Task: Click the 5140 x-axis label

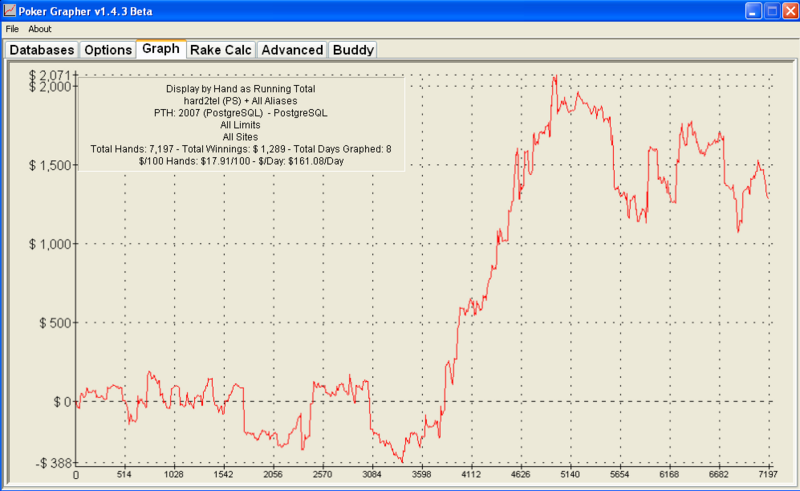Action: pos(570,475)
